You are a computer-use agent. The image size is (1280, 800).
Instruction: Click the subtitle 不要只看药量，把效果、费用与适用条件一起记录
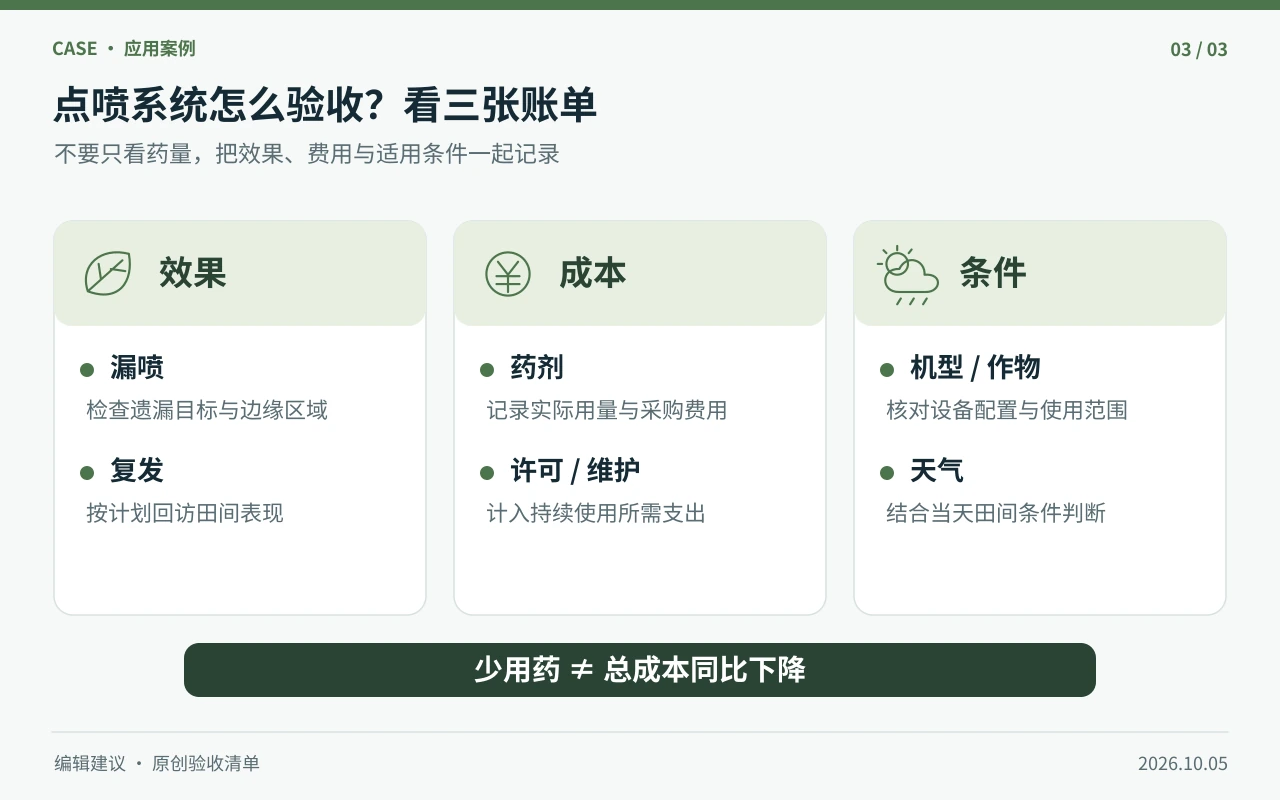coord(307,154)
